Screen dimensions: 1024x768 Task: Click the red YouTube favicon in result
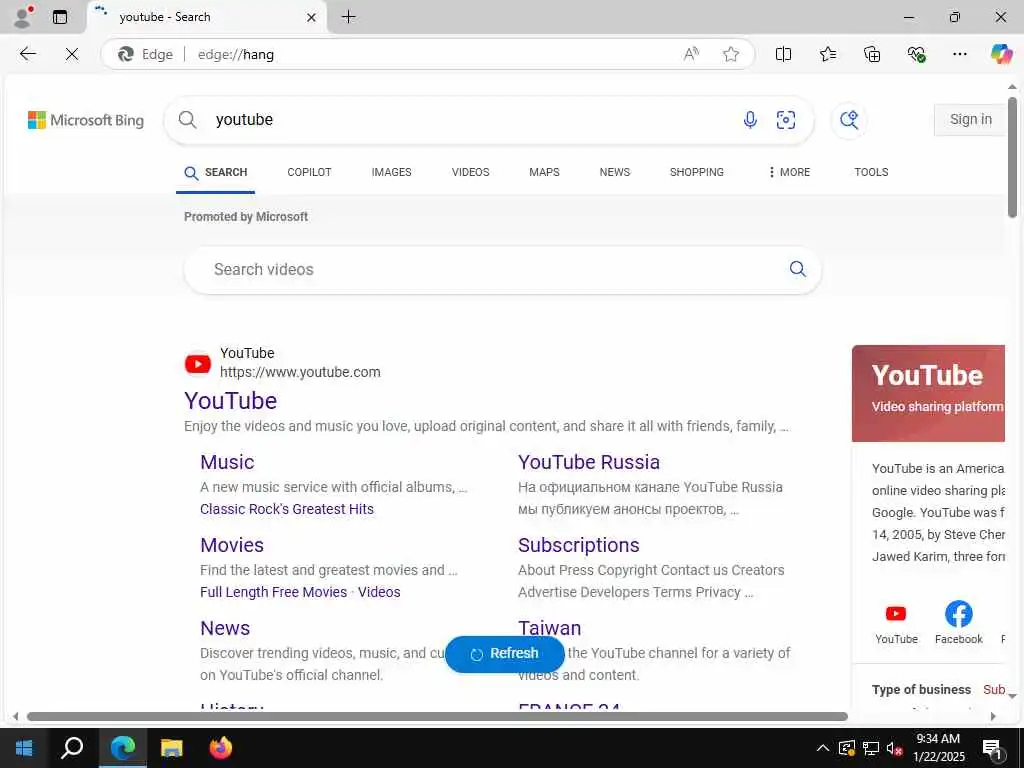point(197,364)
